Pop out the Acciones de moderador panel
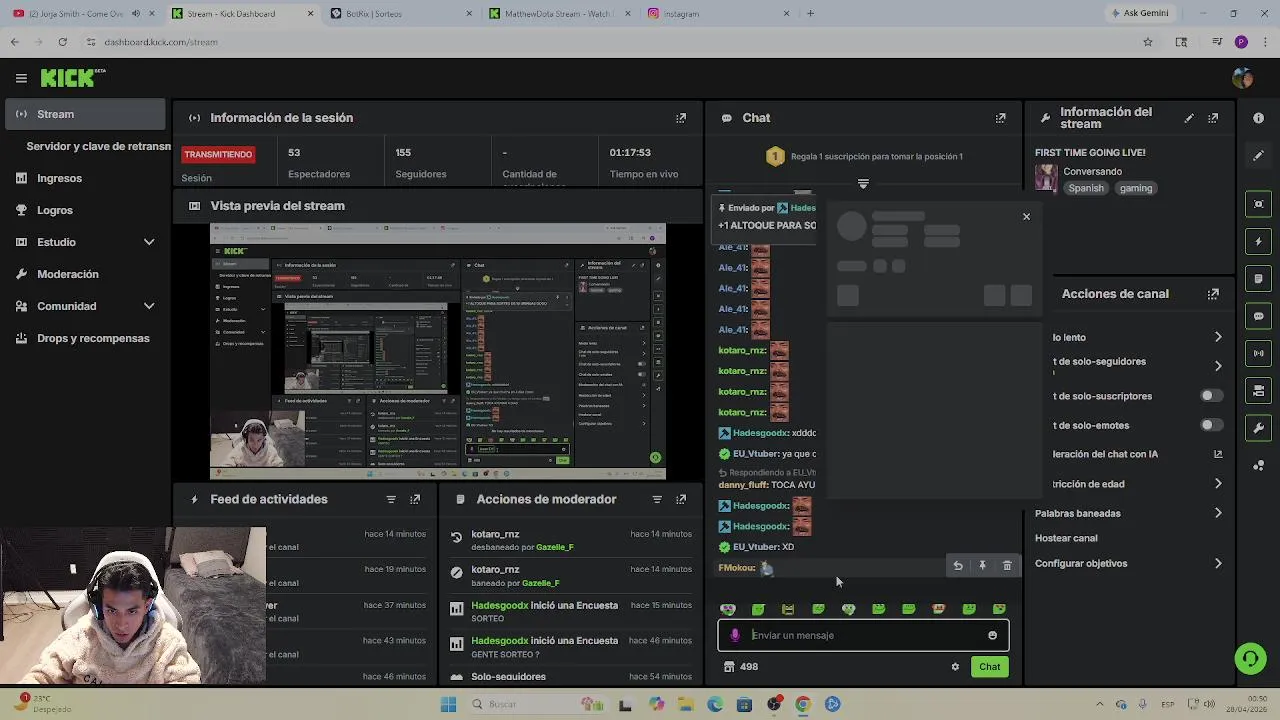 click(x=681, y=499)
